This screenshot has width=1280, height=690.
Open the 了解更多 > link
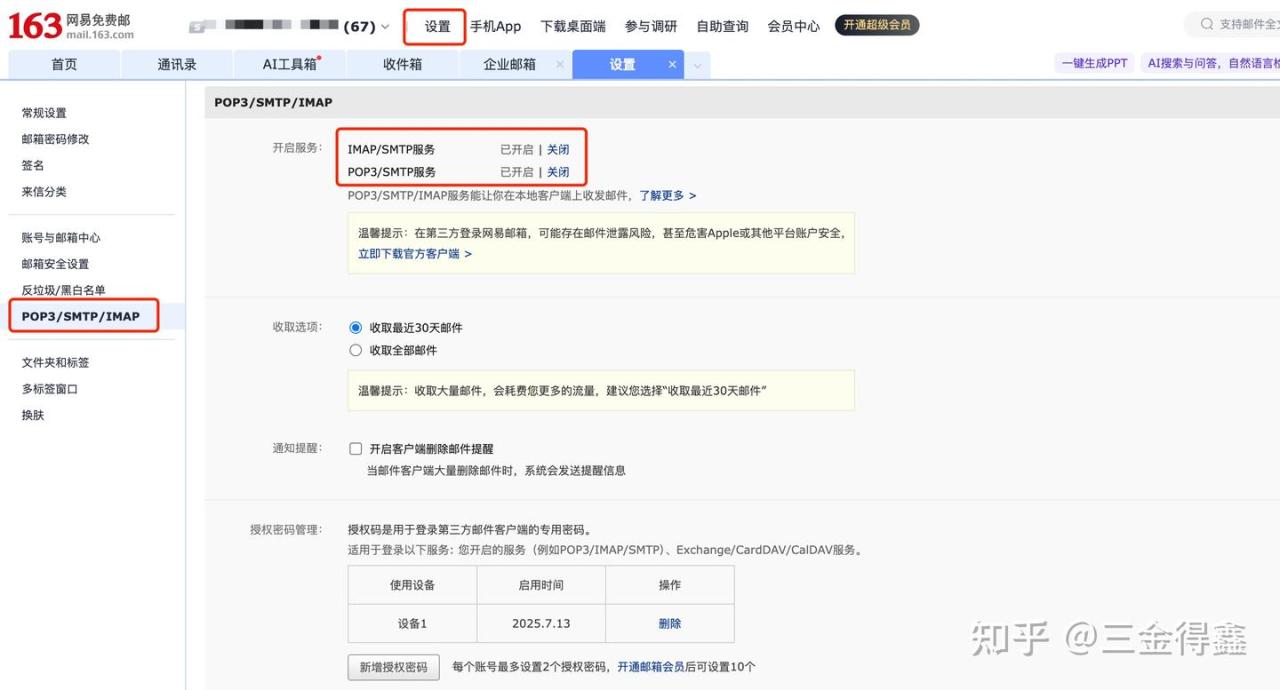[667, 195]
